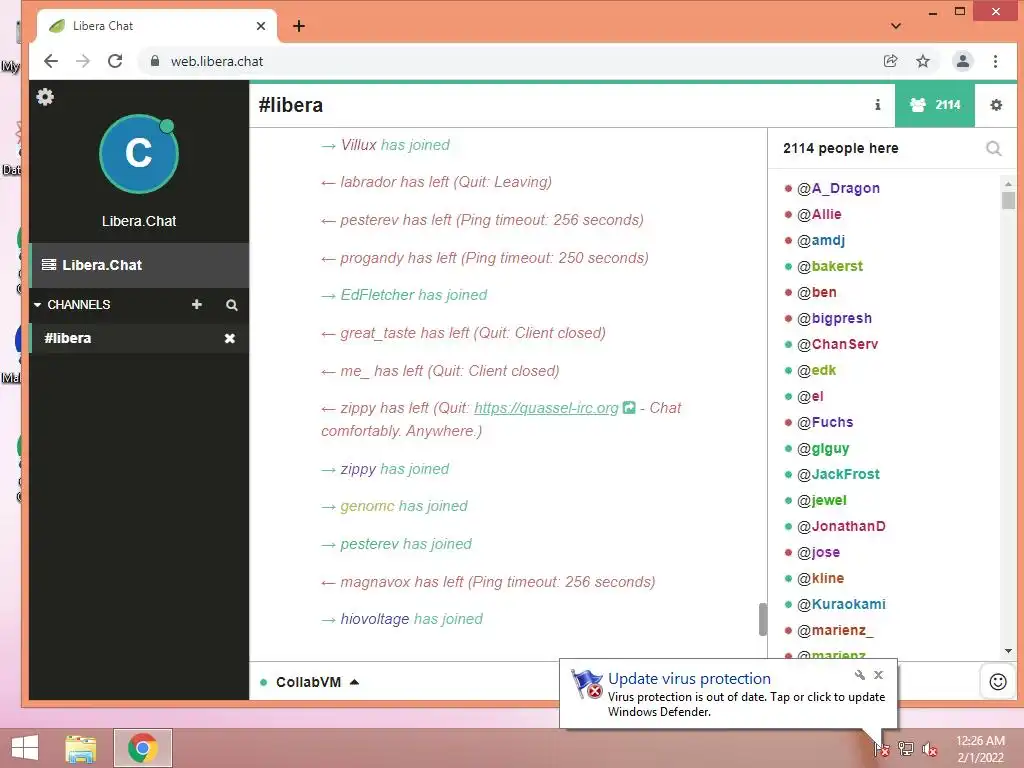Click user list scrollbar up arrow
The width and height of the screenshot is (1024, 768).
point(1008,184)
